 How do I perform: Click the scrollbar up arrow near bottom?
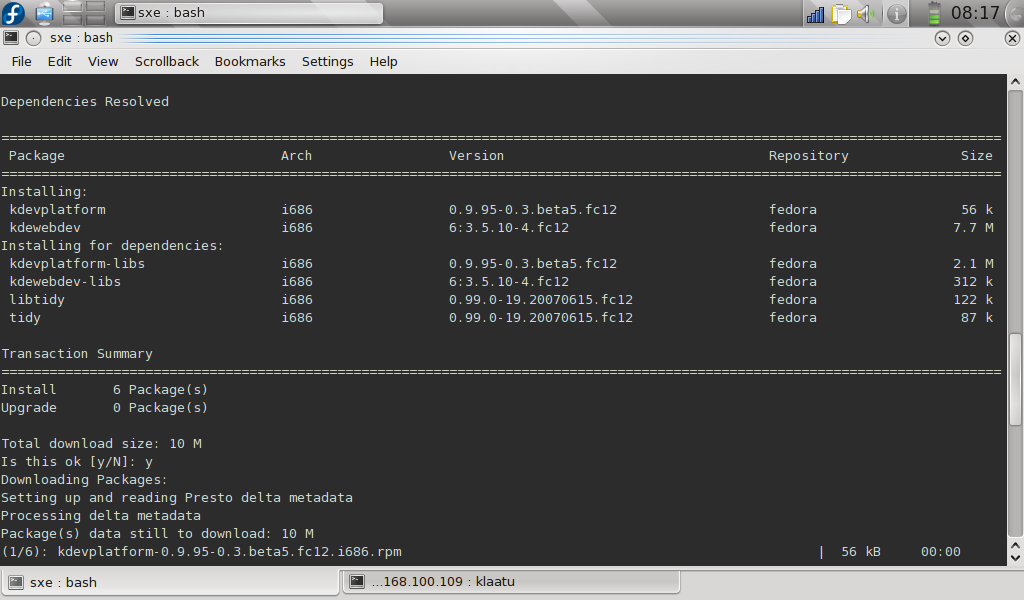click(1015, 545)
